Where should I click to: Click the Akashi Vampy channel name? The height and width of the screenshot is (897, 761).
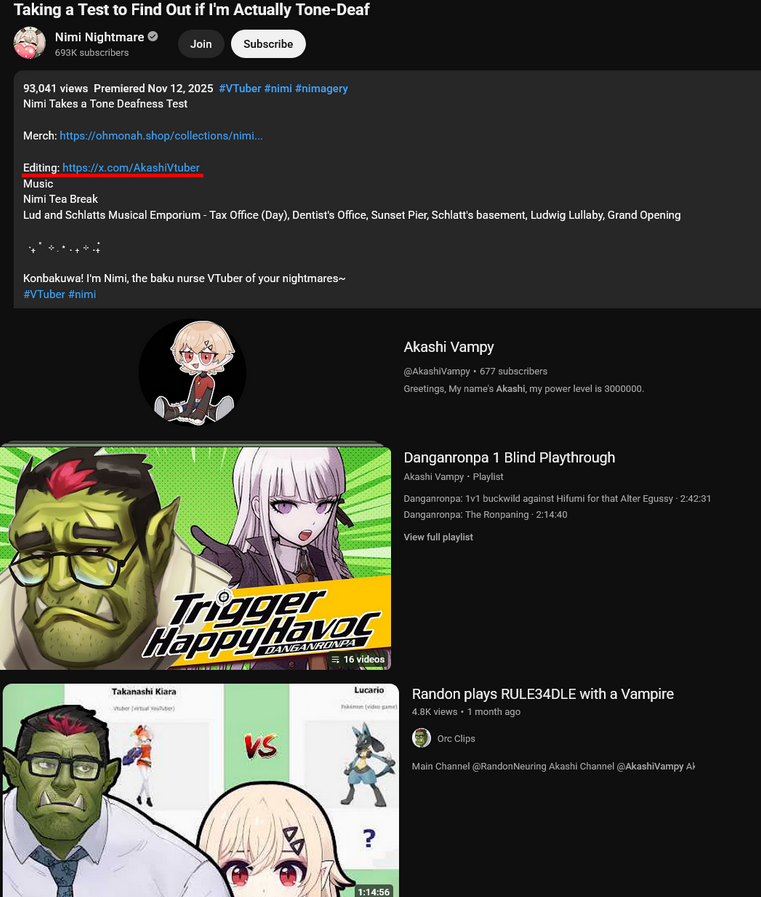(x=449, y=347)
